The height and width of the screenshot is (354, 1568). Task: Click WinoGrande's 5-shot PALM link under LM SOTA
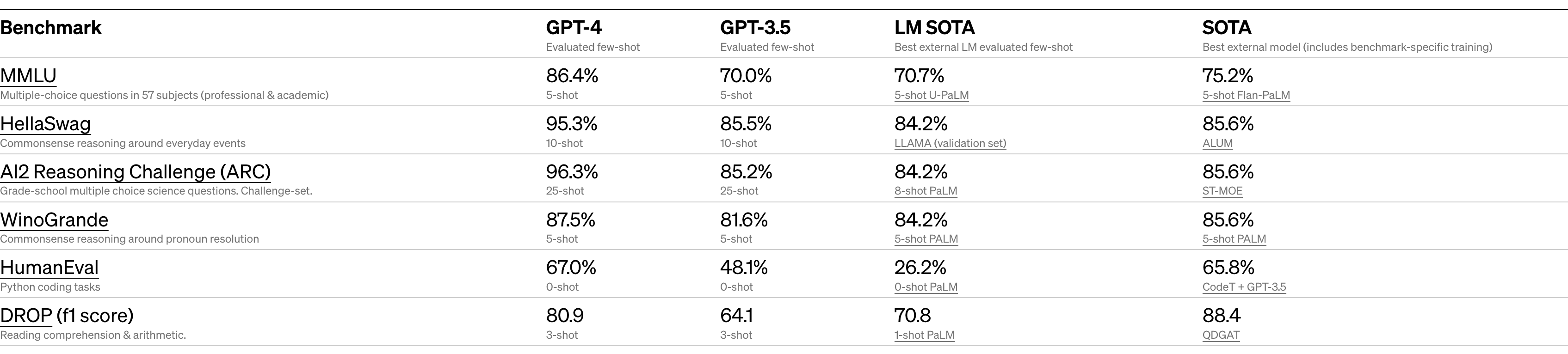coord(926,239)
